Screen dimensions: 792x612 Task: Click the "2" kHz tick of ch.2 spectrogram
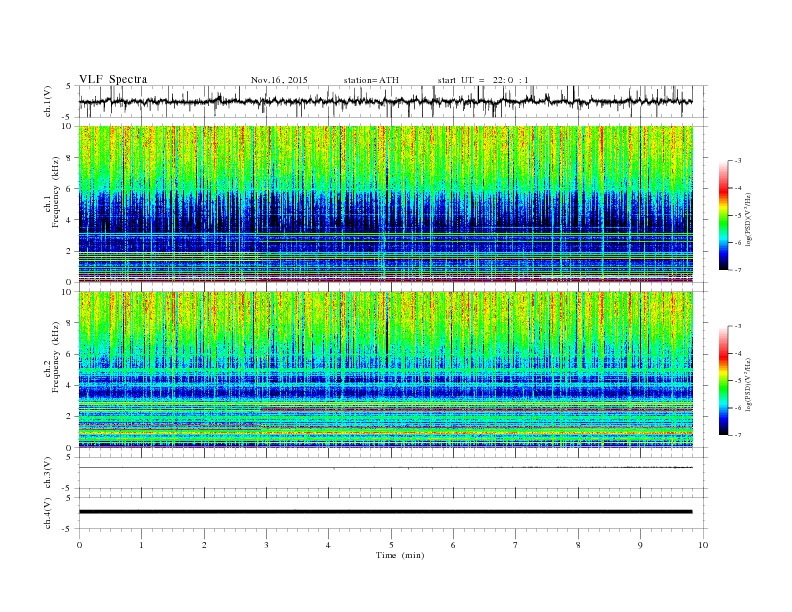[69, 416]
